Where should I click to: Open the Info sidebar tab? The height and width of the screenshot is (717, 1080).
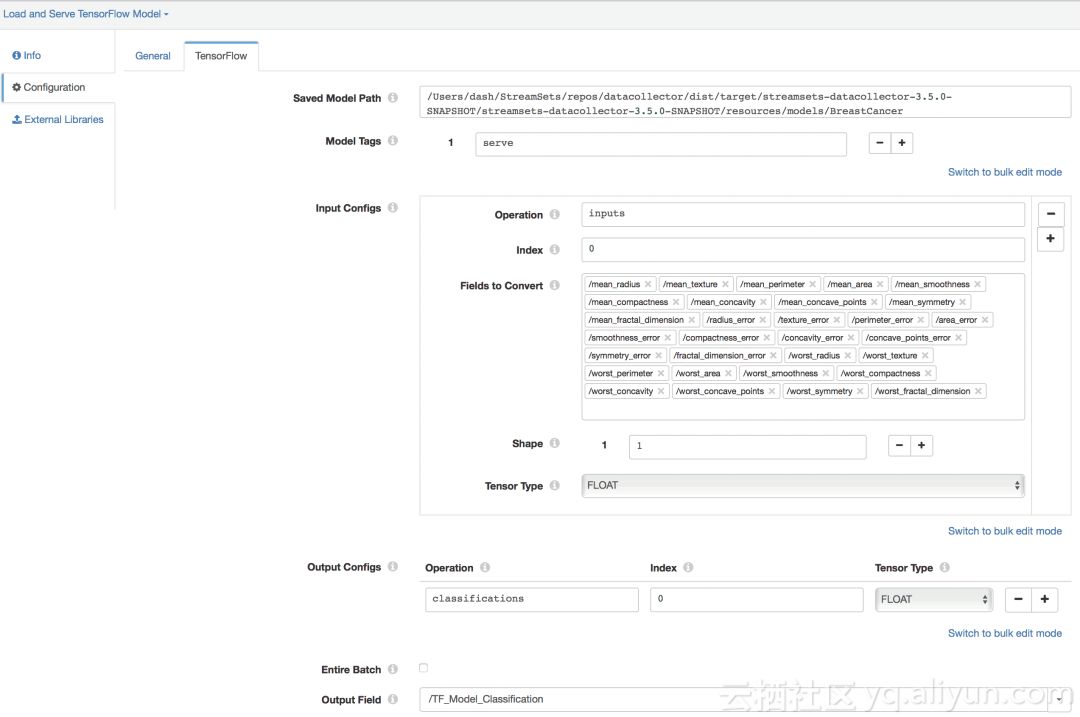[x=27, y=55]
